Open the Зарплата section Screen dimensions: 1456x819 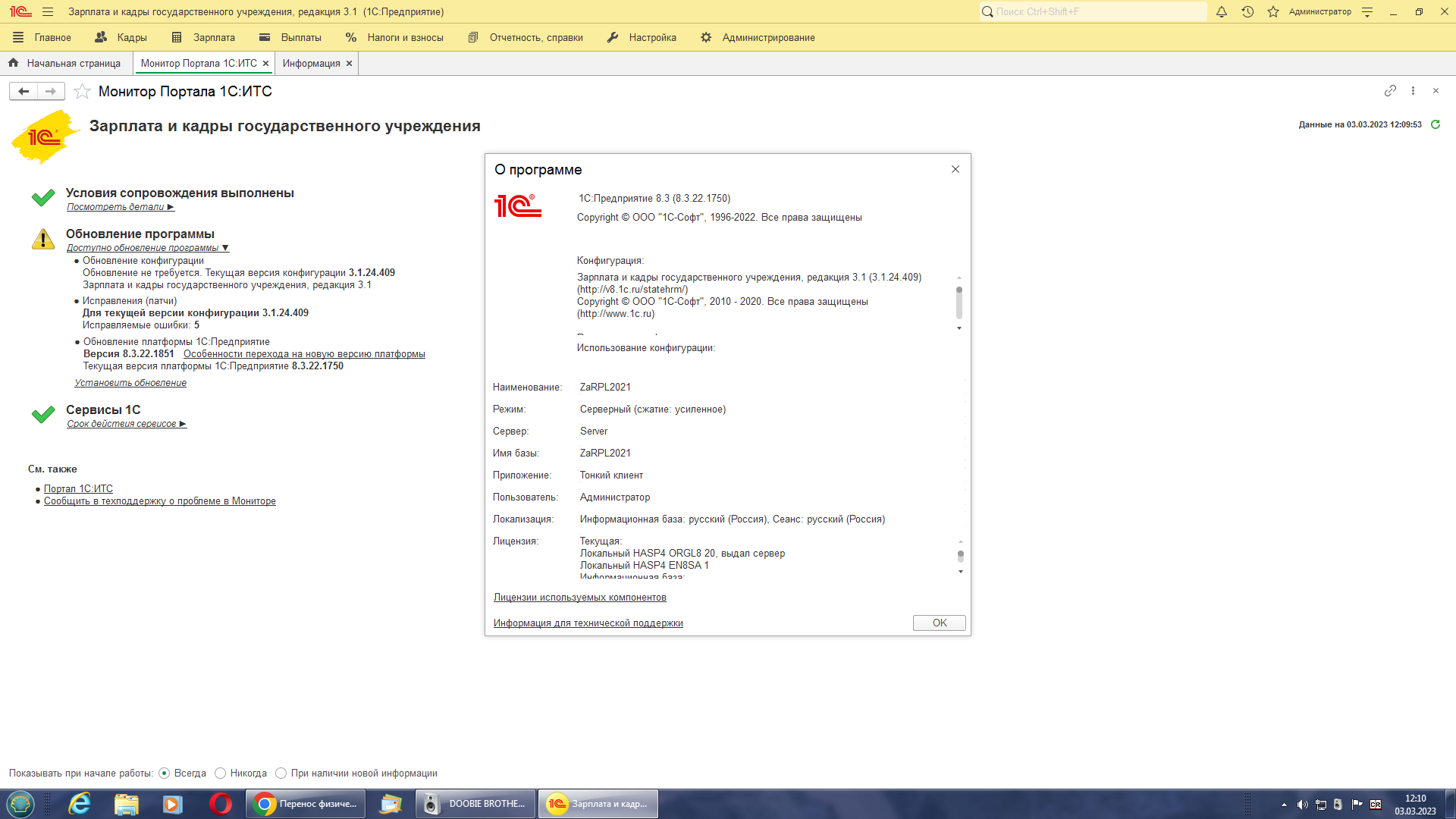point(203,37)
